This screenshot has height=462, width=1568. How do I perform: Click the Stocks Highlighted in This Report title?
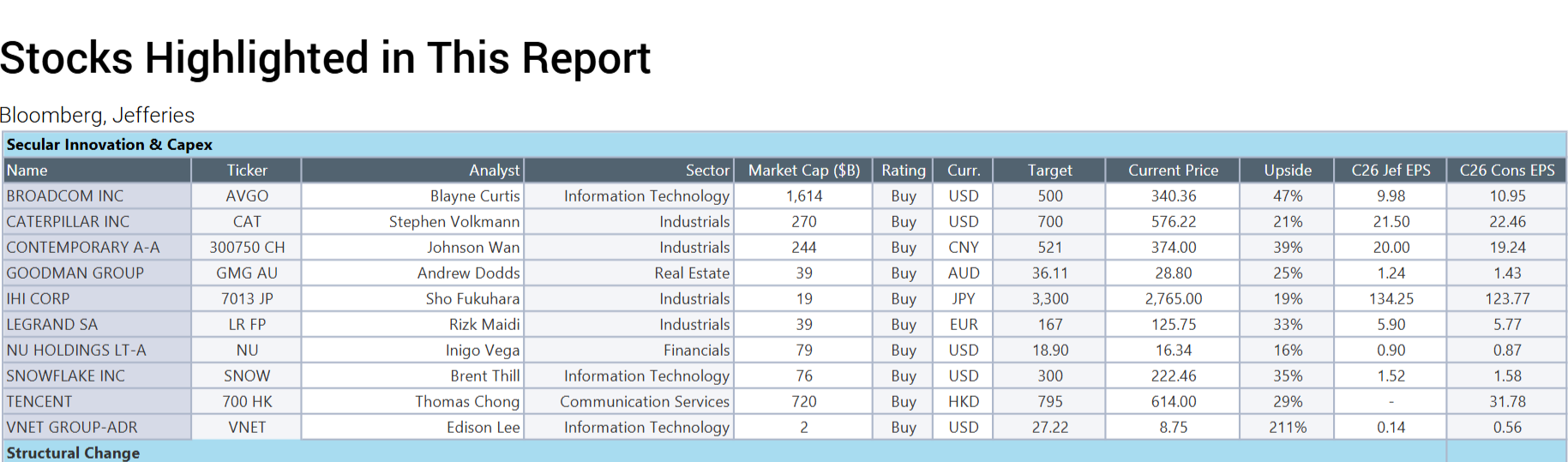[x=326, y=58]
